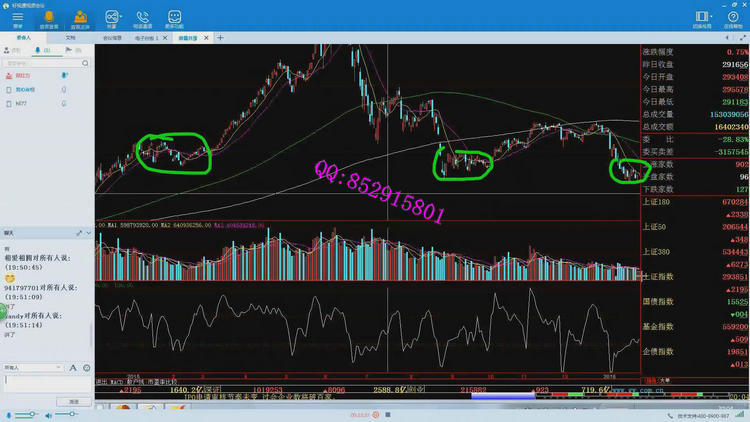Click the orange presenter icon in the toolbar

point(81,18)
